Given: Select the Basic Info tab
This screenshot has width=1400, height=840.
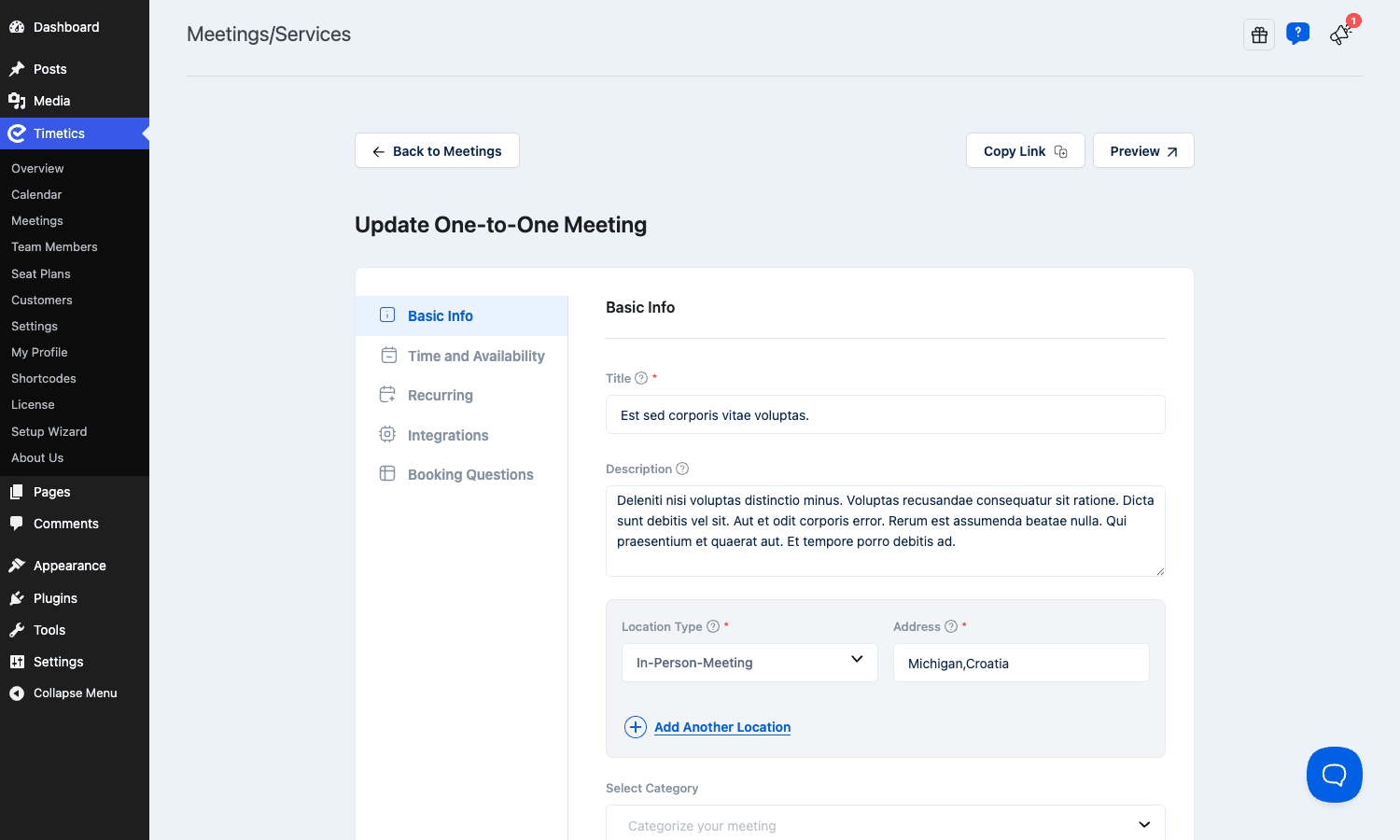Looking at the screenshot, I should [462, 315].
